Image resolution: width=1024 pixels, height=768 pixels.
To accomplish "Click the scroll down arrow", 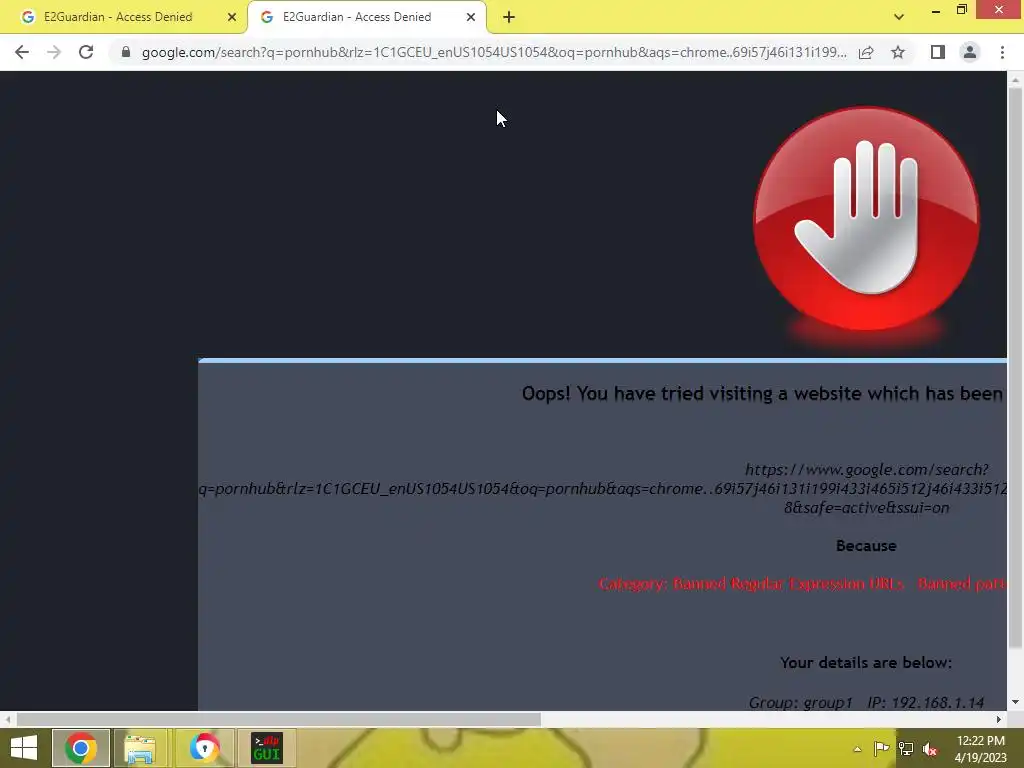I will coord(1015,702).
